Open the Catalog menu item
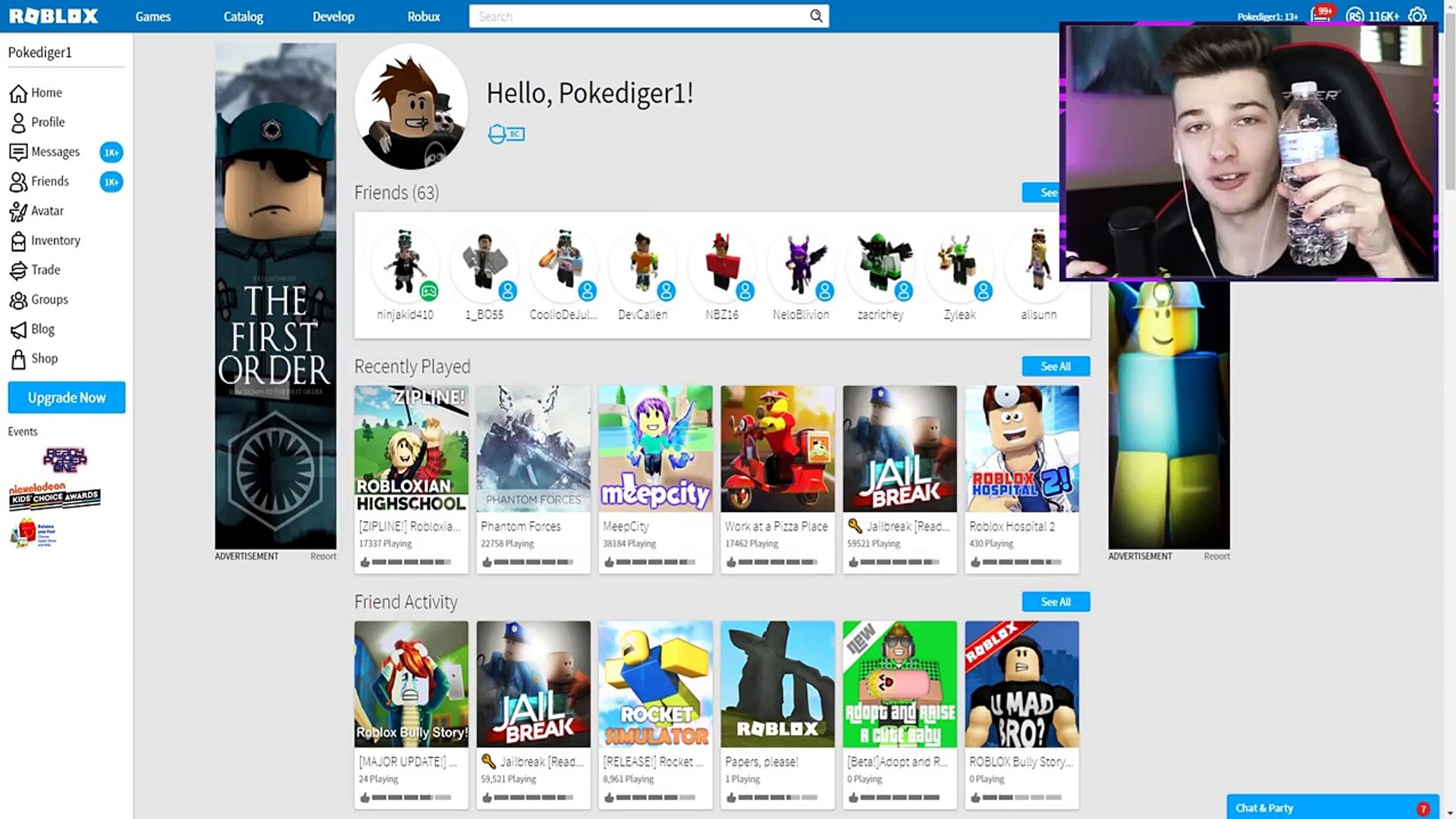 point(243,16)
